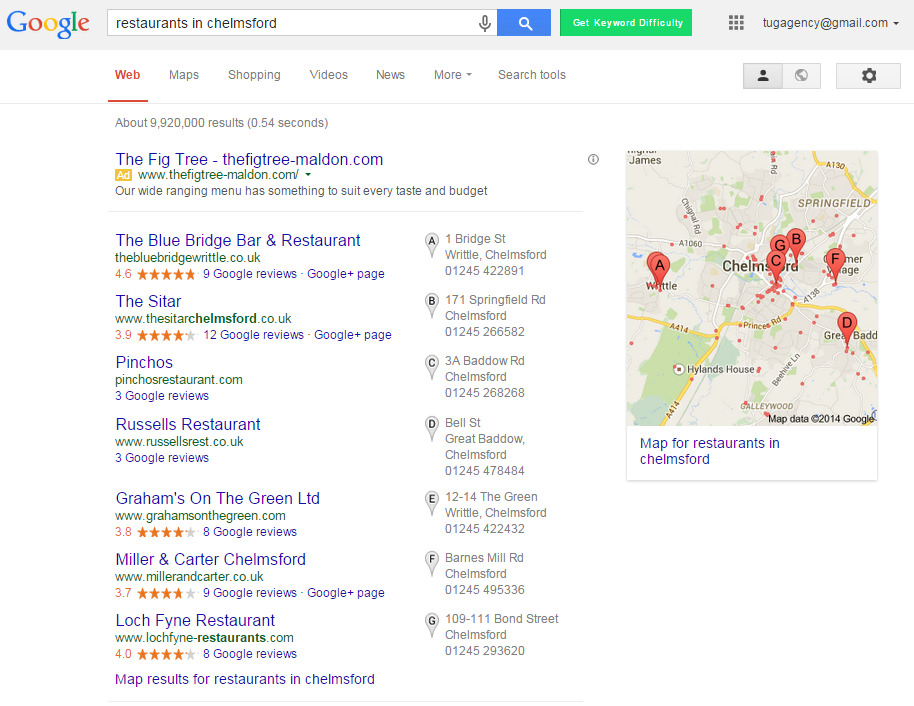Image resolution: width=914 pixels, height=706 pixels.
Task: Click map pin D next to Bell St
Action: (431, 429)
